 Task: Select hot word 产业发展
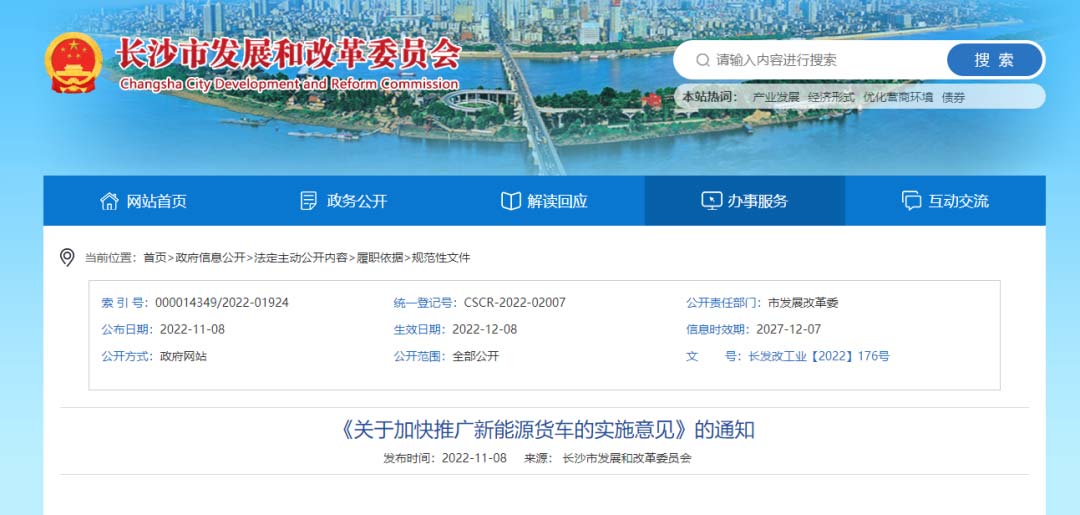point(775,97)
